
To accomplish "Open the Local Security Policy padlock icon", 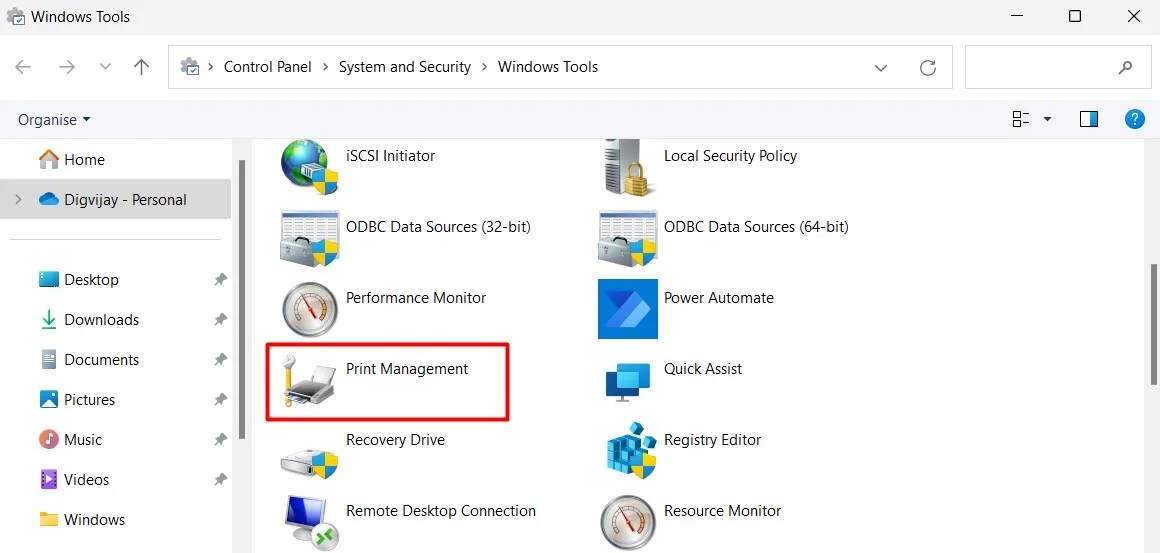I will tap(627, 167).
